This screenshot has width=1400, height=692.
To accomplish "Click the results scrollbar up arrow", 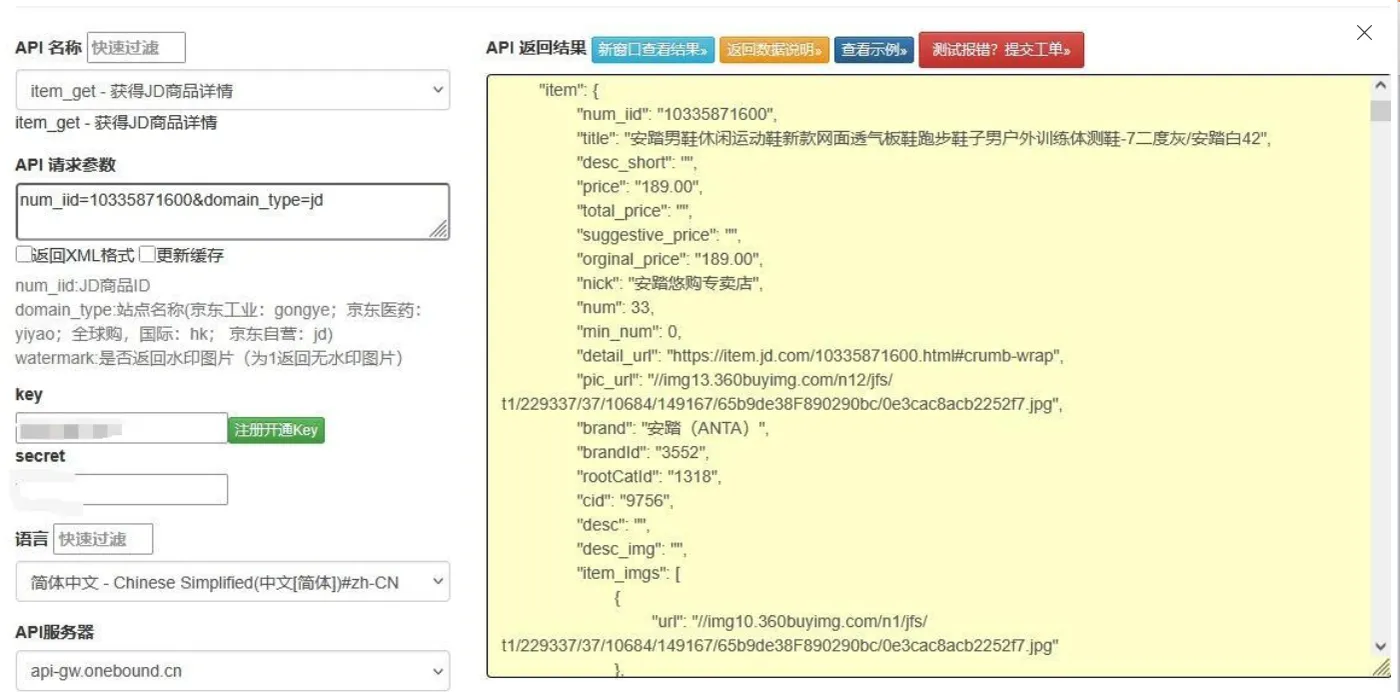I will (1381, 87).
